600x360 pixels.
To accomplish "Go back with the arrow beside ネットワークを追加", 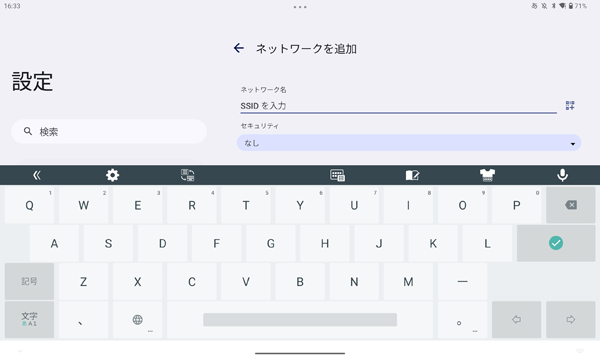I will pyautogui.click(x=239, y=48).
